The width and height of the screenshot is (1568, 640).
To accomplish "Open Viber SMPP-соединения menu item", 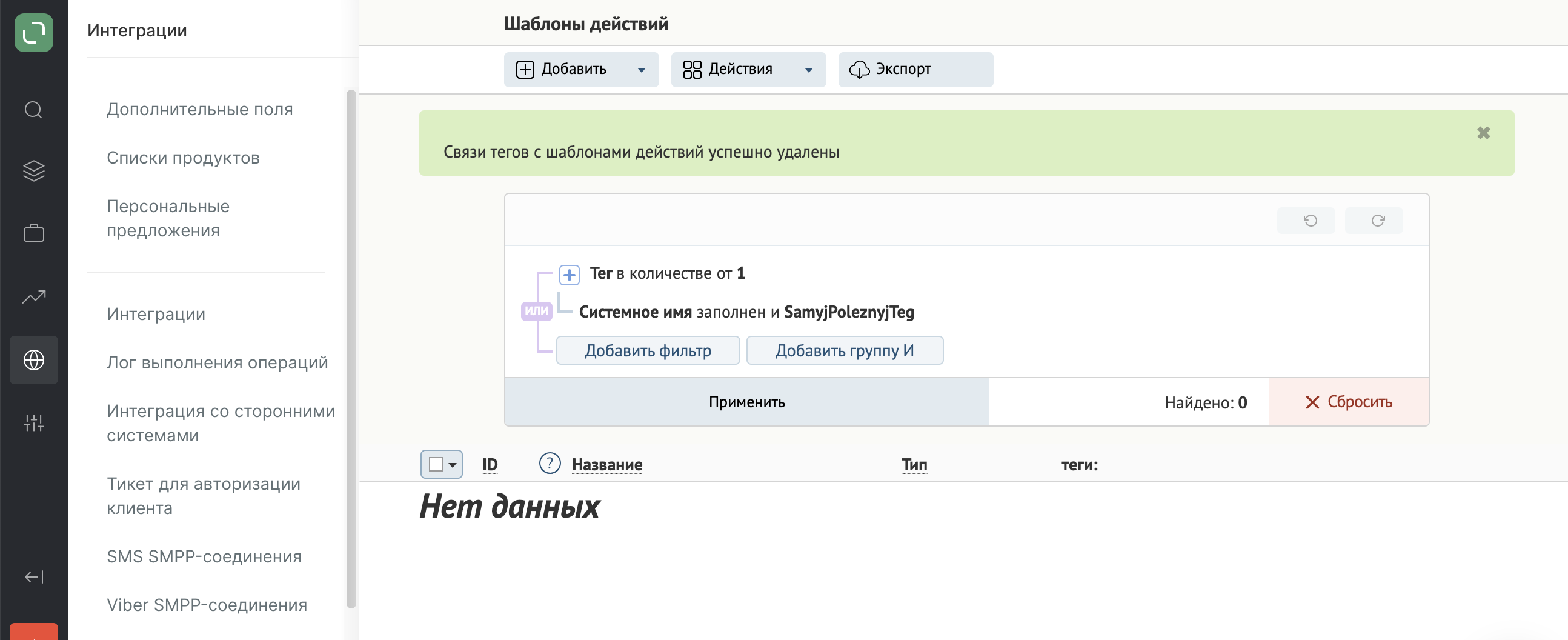I will [207, 605].
